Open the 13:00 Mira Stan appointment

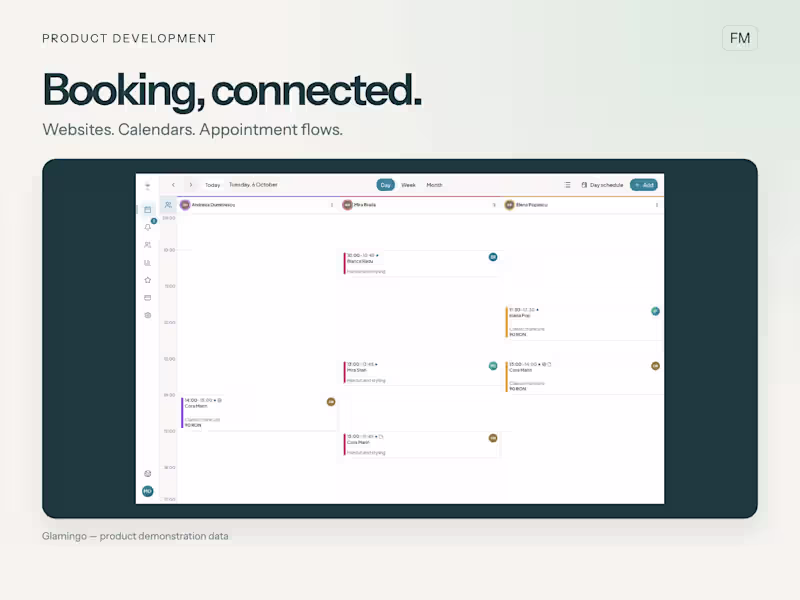(420, 372)
